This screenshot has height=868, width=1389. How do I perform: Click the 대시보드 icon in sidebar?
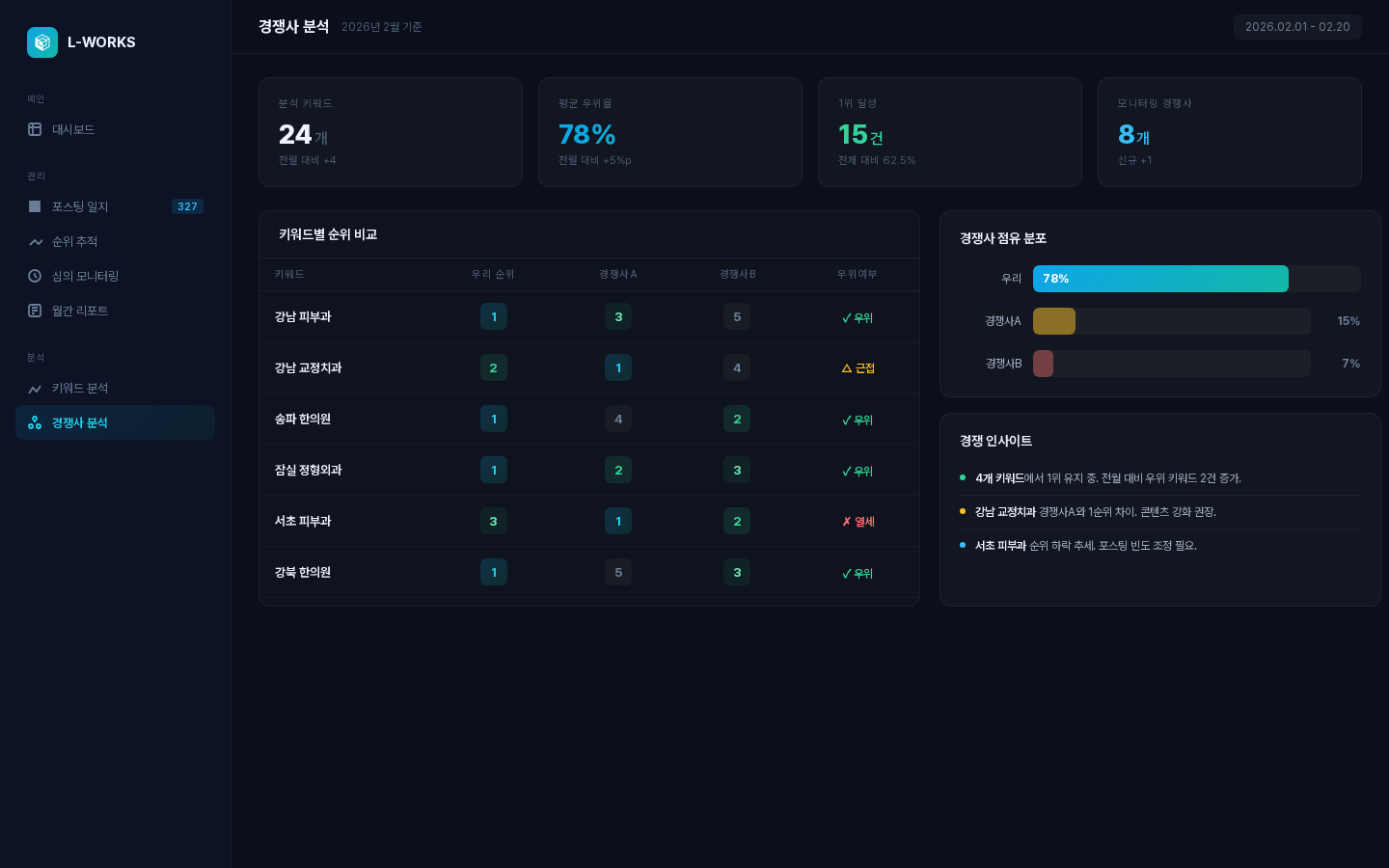click(35, 129)
